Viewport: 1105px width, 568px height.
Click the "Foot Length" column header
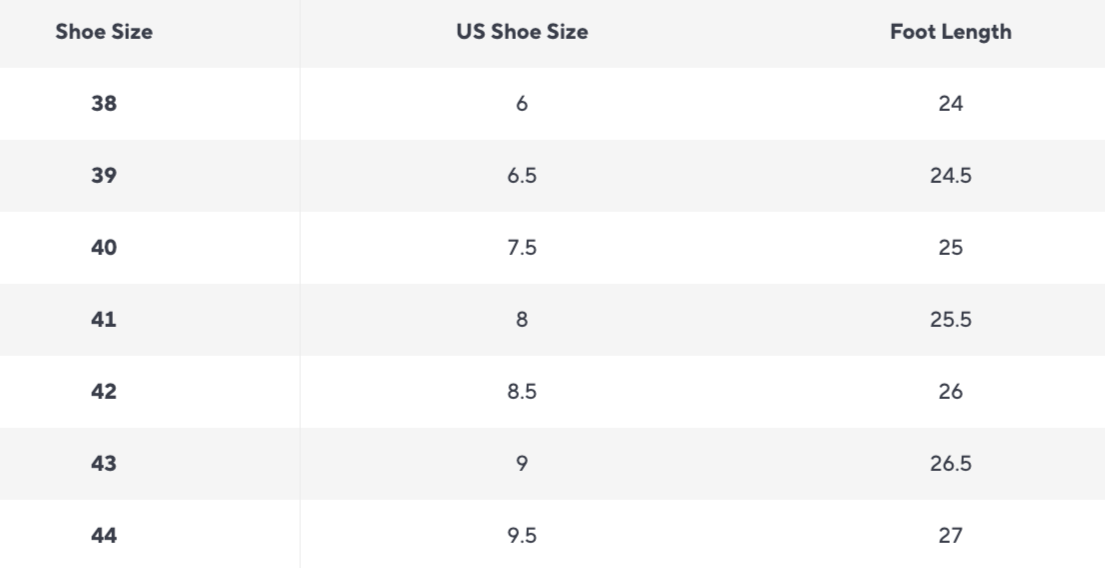pyautogui.click(x=950, y=32)
